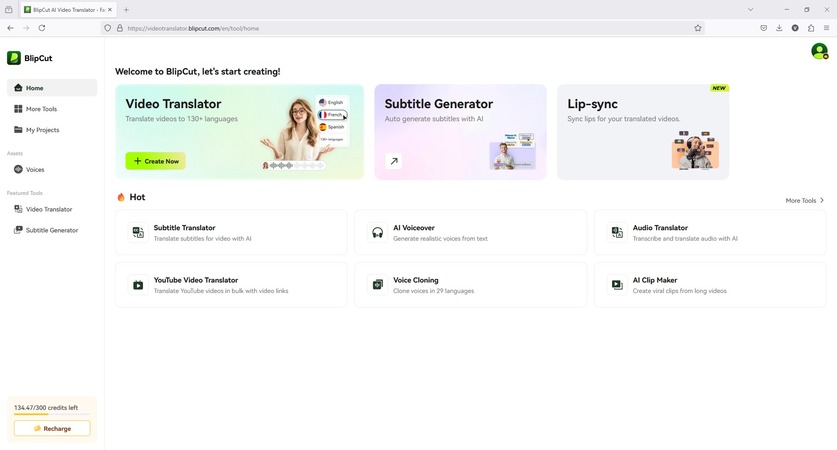Click the 134.47/300 credits left text
Screen dimensions: 837x450
(x=46, y=407)
